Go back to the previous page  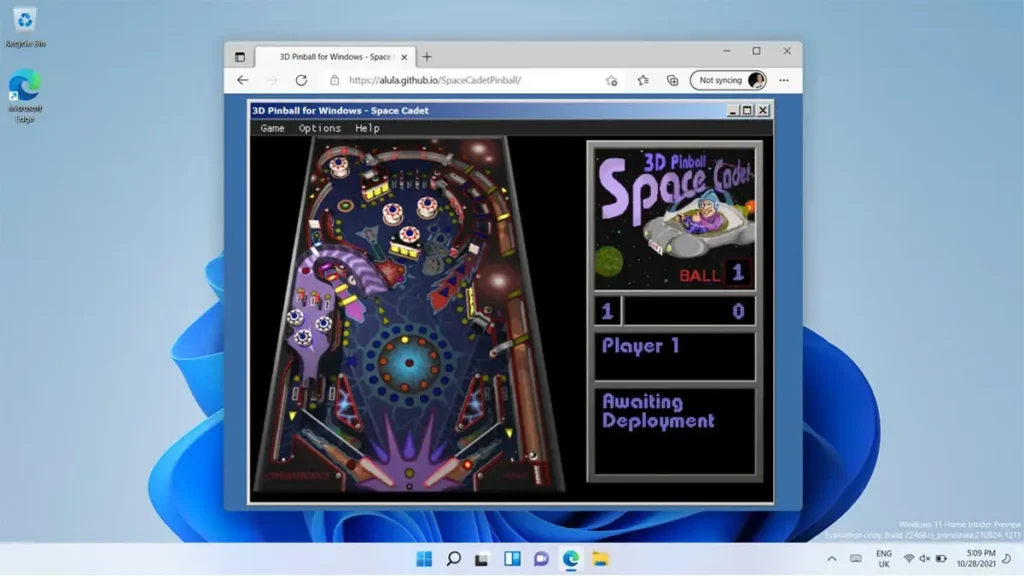tap(243, 80)
